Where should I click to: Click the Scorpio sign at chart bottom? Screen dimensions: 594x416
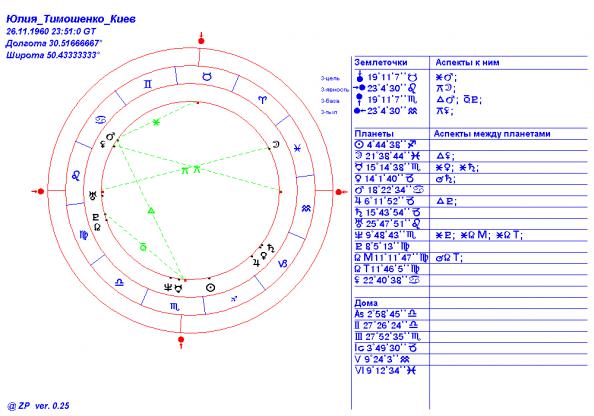(x=175, y=307)
